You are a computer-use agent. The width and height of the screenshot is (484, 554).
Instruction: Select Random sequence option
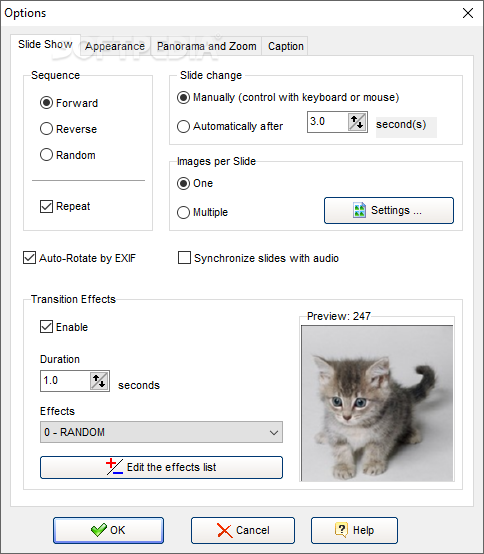(67, 155)
